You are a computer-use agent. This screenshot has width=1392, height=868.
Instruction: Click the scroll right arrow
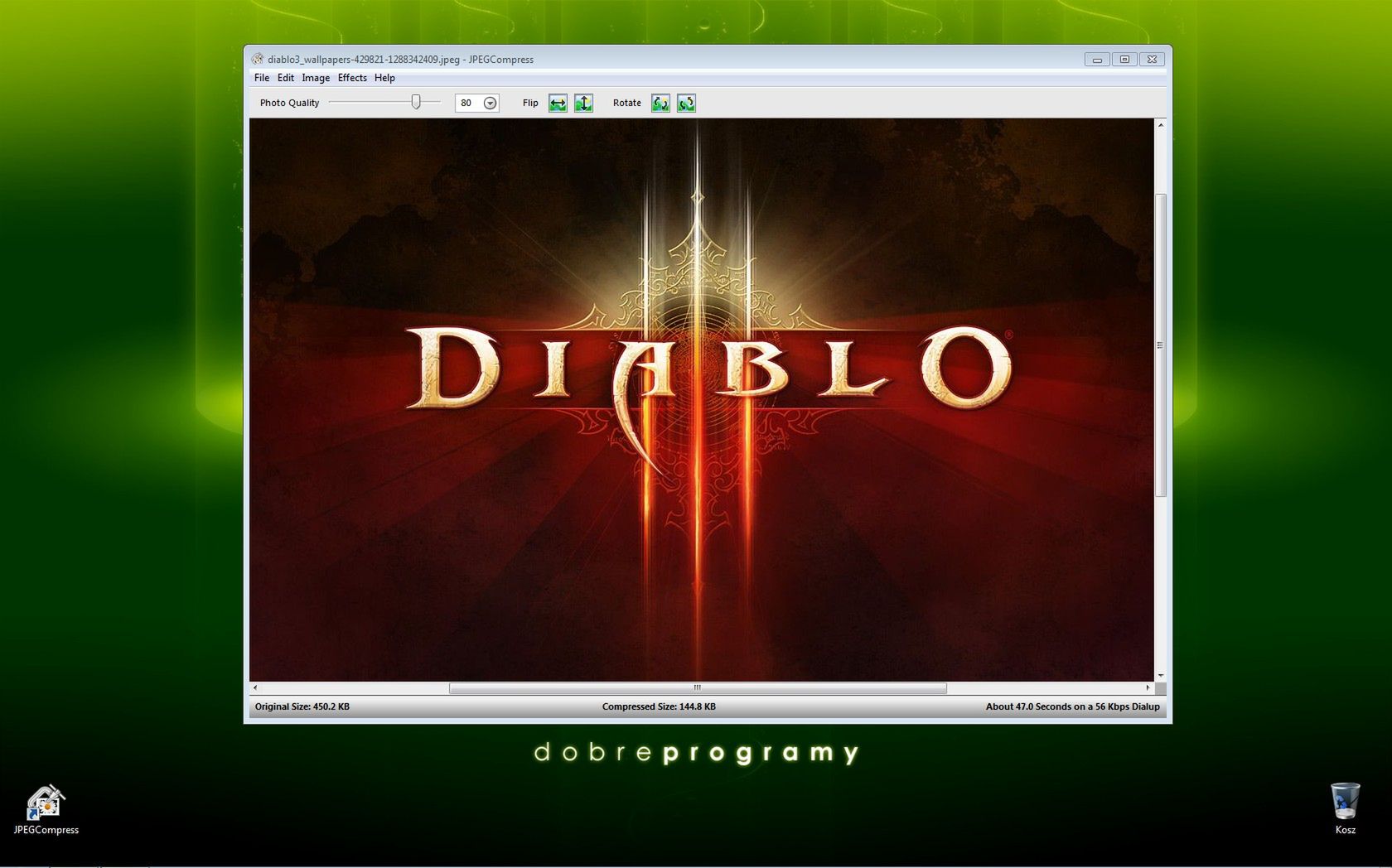coord(1148,687)
